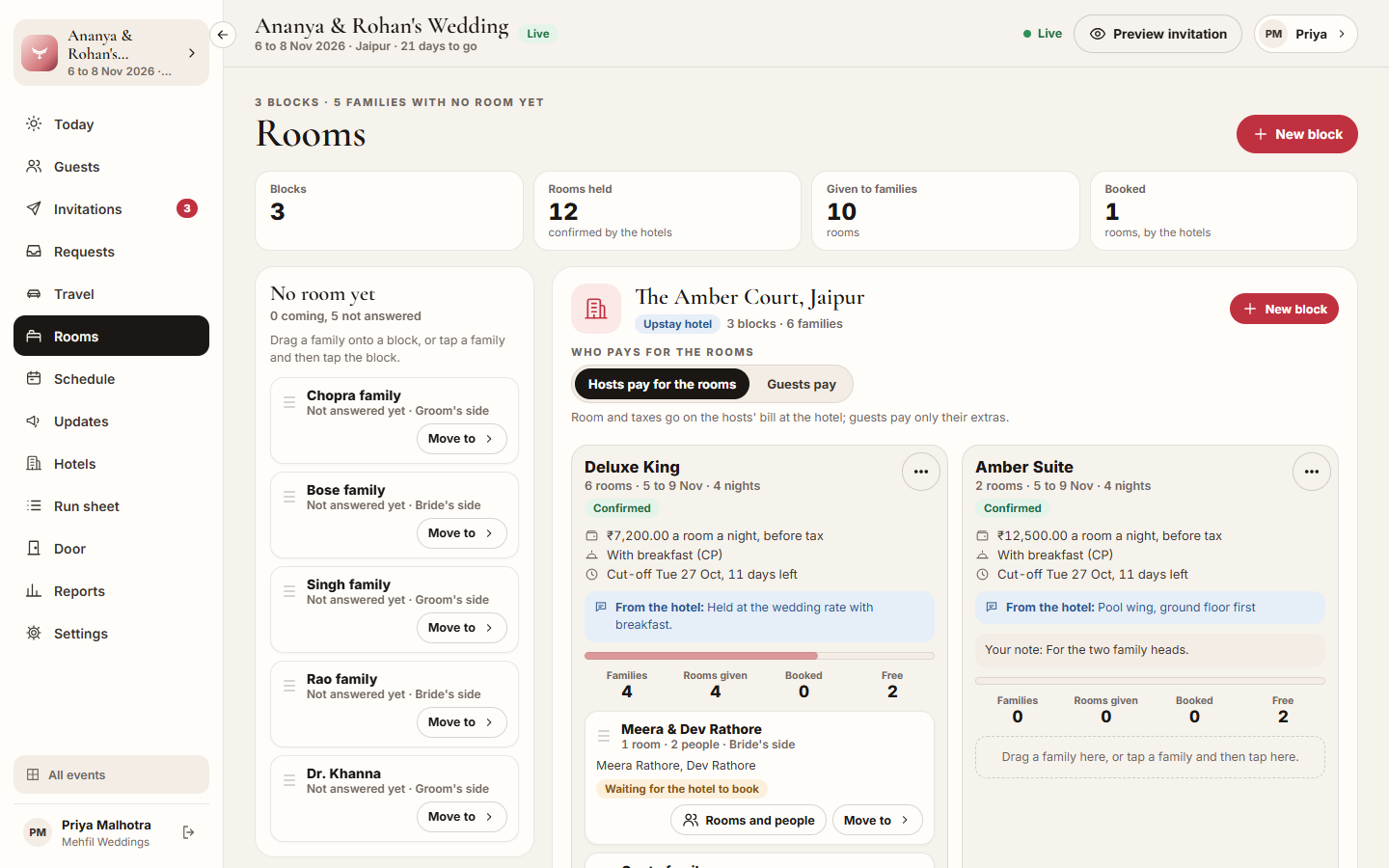The image size is (1389, 868).
Task: Click Amber Suite family drop zone
Action: (x=1150, y=757)
